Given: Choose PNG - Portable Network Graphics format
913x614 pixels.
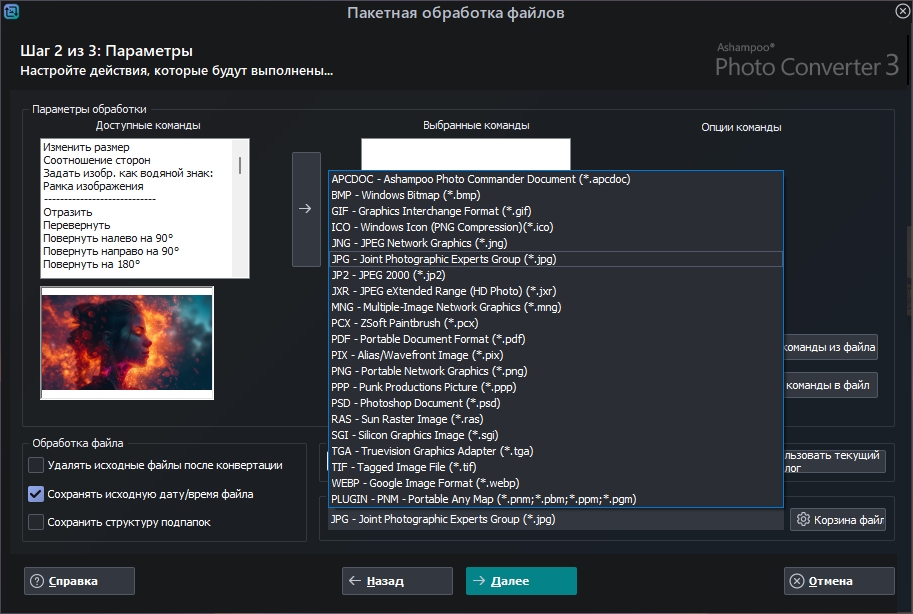Looking at the screenshot, I should point(429,371).
